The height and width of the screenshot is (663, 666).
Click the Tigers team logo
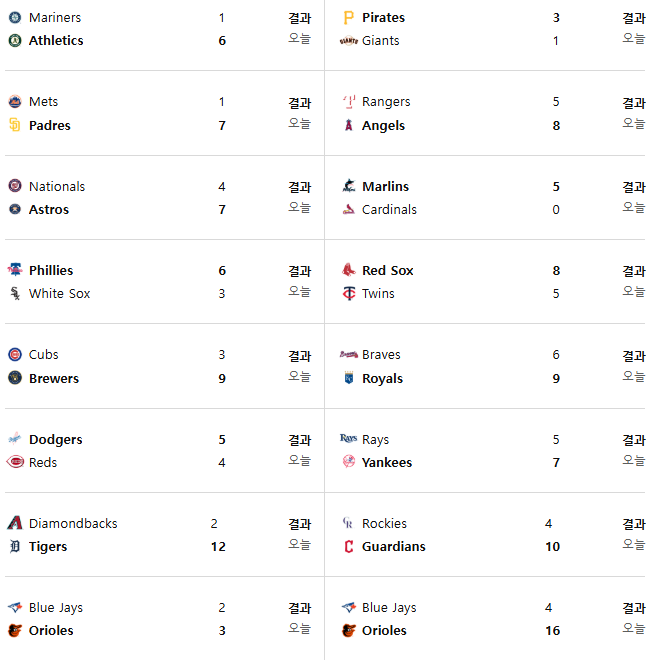[15, 546]
